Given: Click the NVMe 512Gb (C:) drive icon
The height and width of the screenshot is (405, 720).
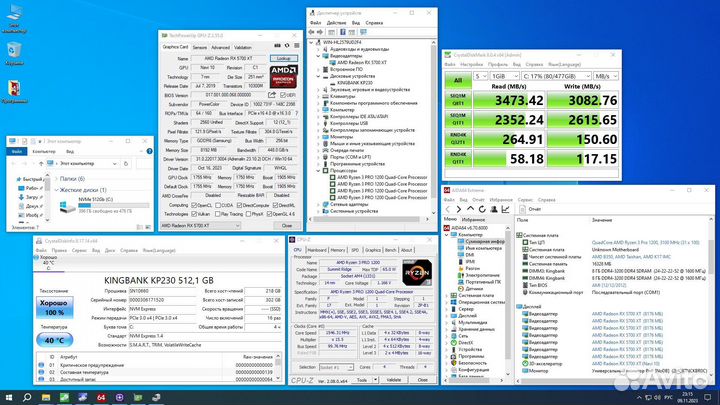Looking at the screenshot, I should click(x=68, y=207).
